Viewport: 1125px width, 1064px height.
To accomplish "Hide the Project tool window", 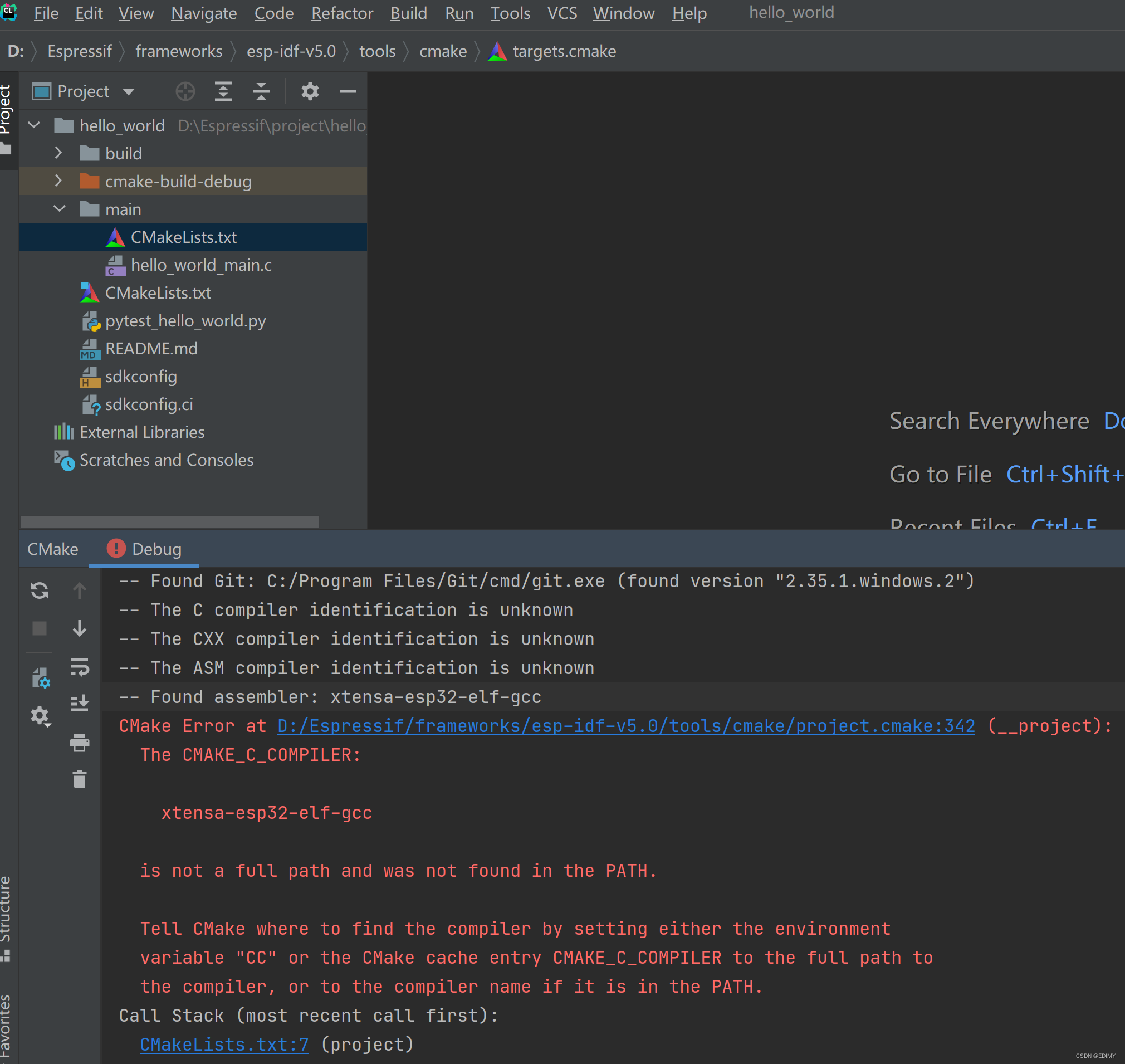I will click(x=348, y=91).
